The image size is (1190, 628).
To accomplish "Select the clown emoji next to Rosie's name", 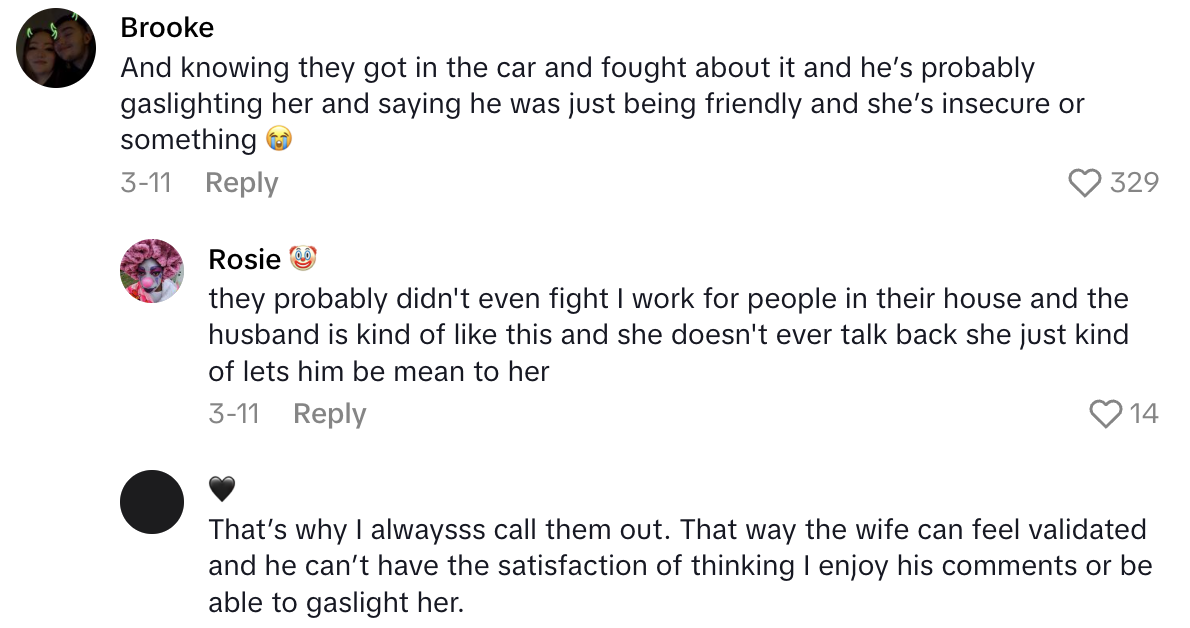I will (302, 258).
